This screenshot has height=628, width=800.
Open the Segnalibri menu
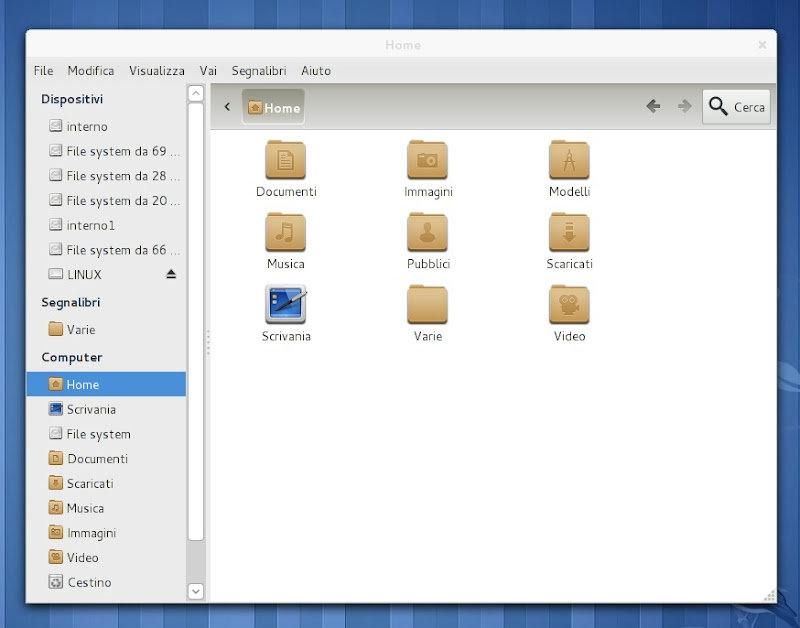point(259,70)
